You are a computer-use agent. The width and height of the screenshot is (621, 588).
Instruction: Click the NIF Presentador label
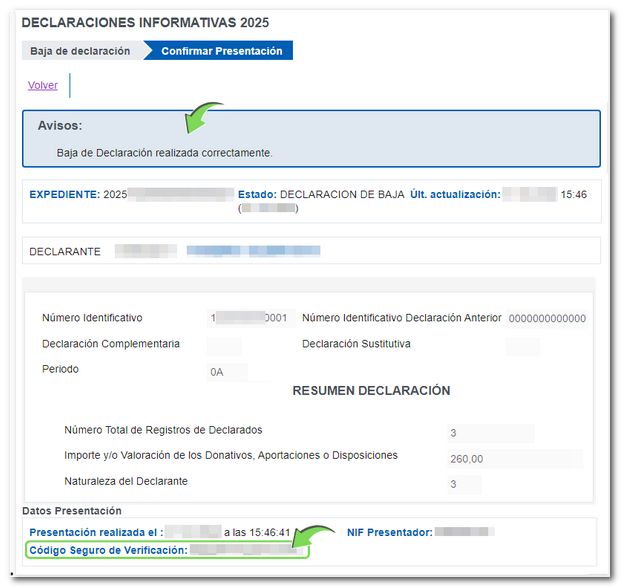coord(389,532)
